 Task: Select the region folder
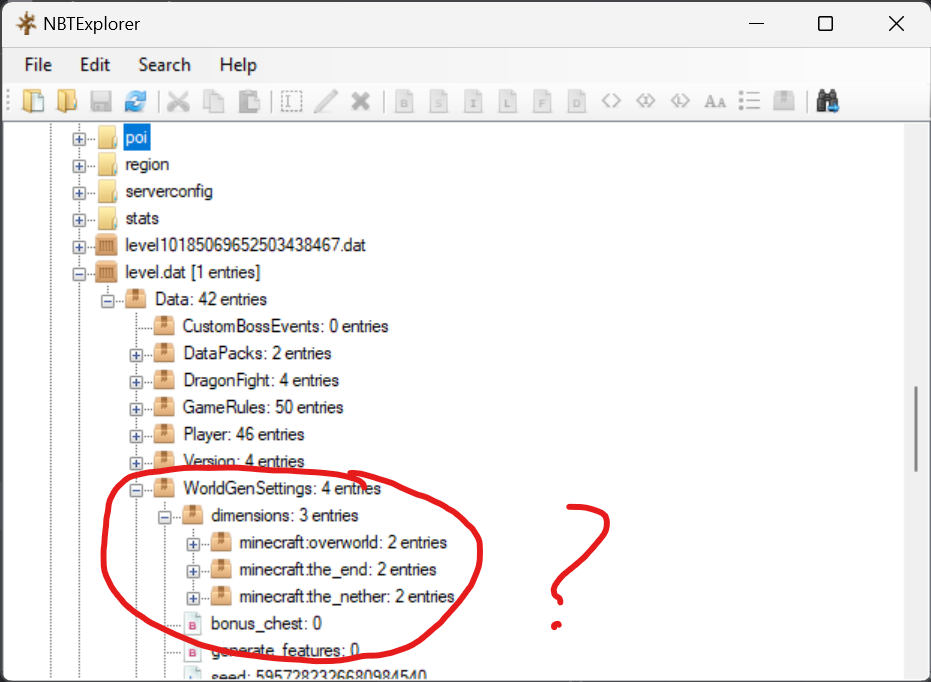click(x=147, y=164)
